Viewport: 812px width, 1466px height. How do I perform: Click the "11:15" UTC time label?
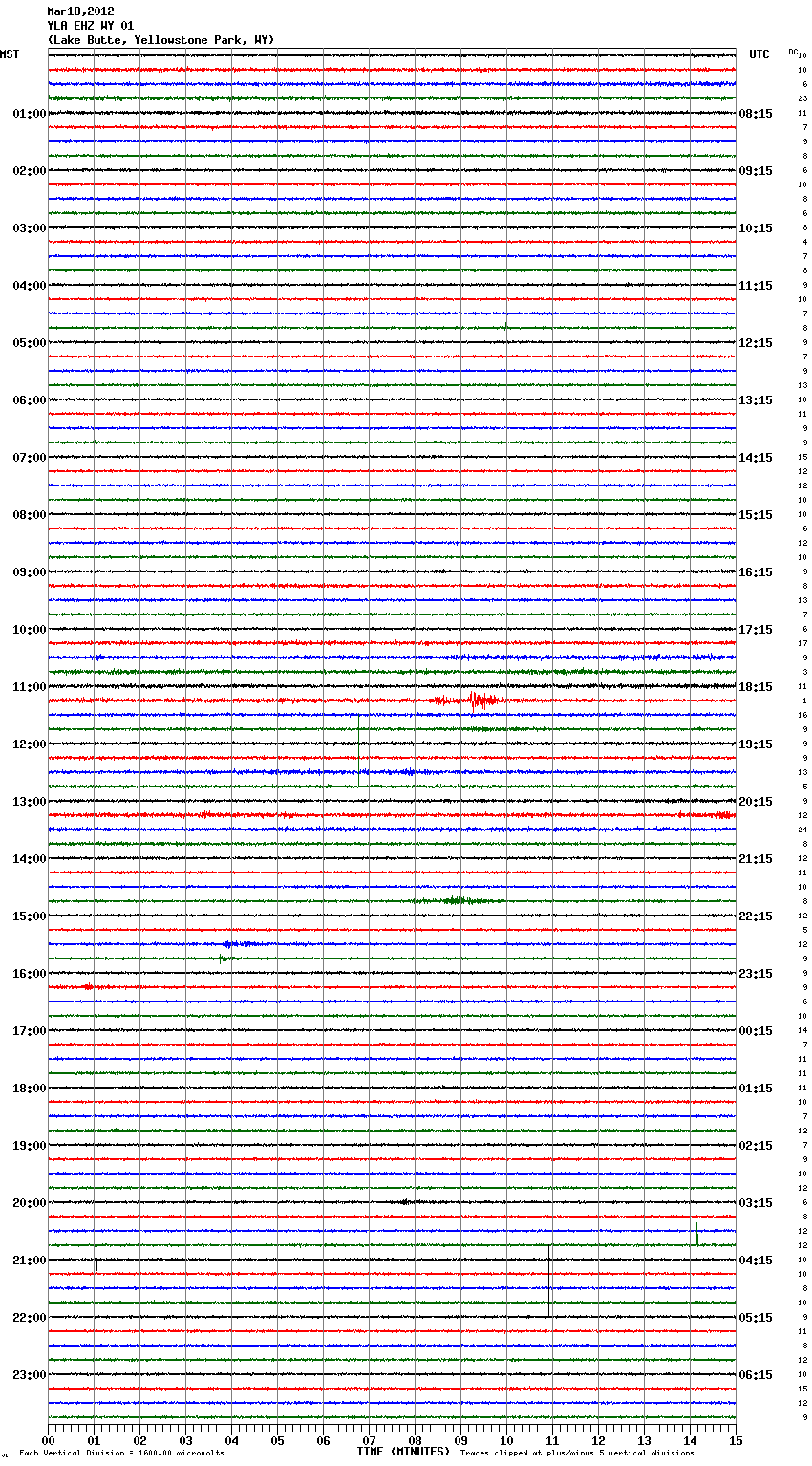coord(756,286)
